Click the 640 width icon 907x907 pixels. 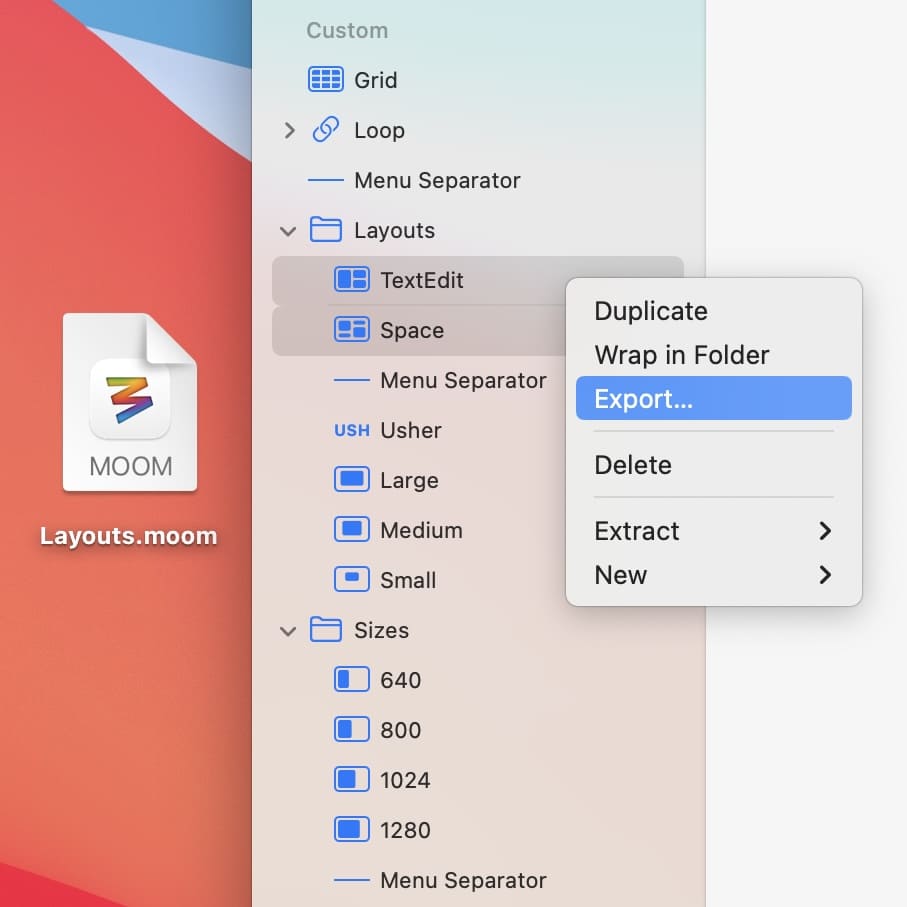coord(352,679)
